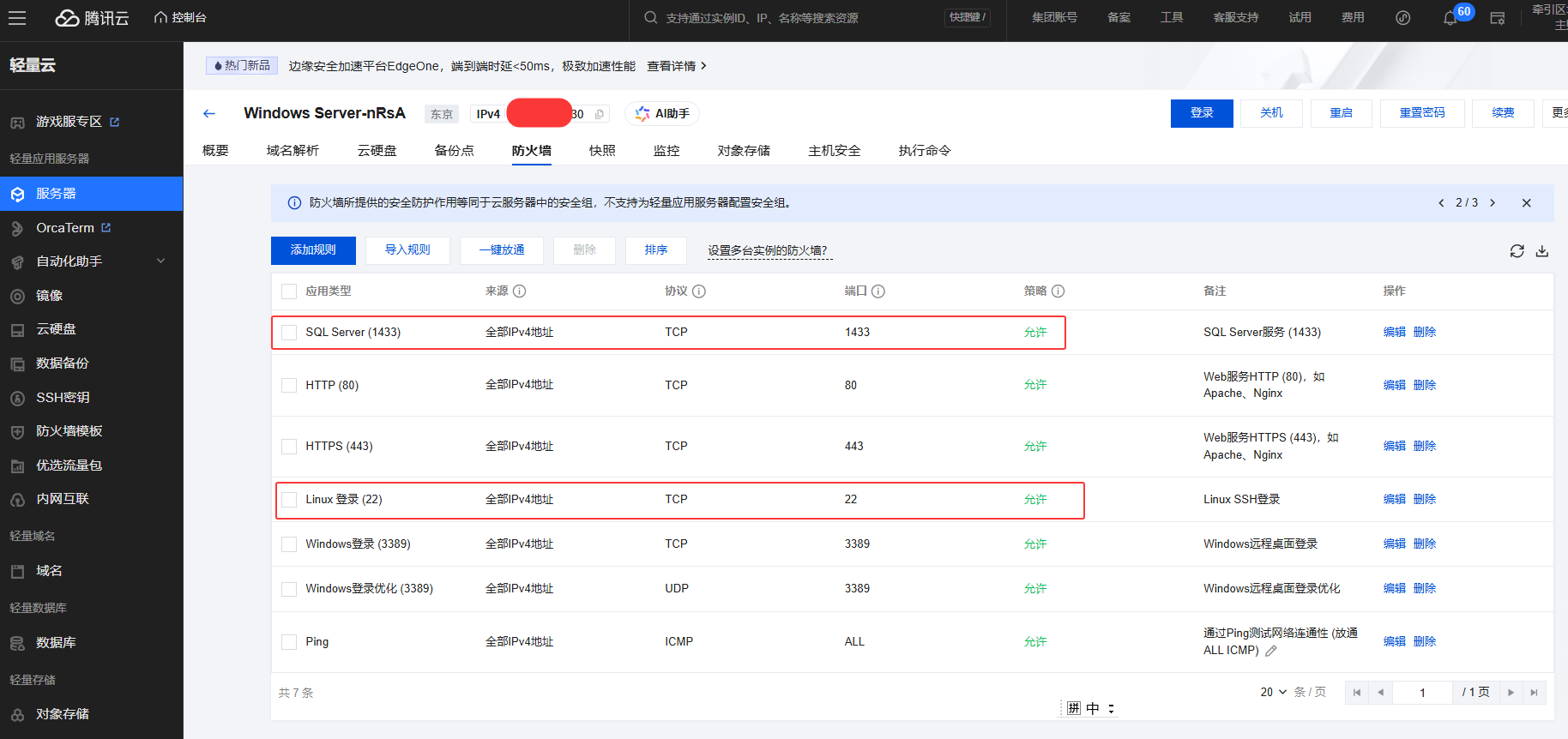Click the 重启 restart button
The width and height of the screenshot is (1568, 739).
pos(1342,113)
